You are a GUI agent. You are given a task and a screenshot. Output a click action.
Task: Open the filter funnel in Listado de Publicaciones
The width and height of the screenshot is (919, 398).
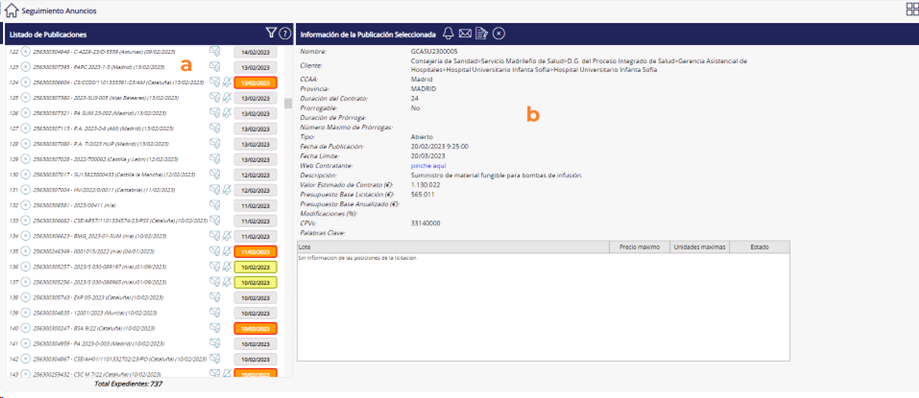tap(271, 33)
